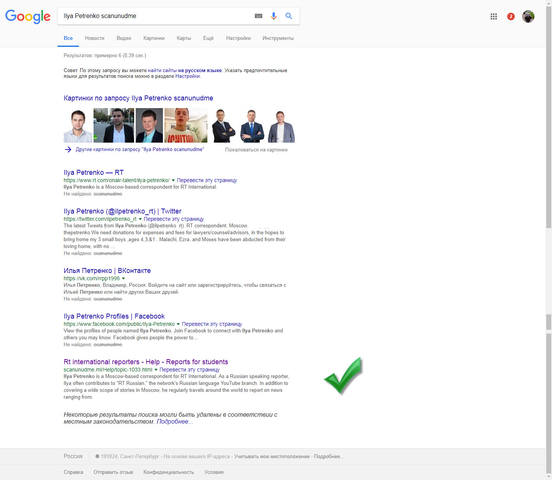The image size is (552, 480).
Task: Expand the dropdown arrow next to the scanunudme URL
Action: pyautogui.click(x=156, y=370)
